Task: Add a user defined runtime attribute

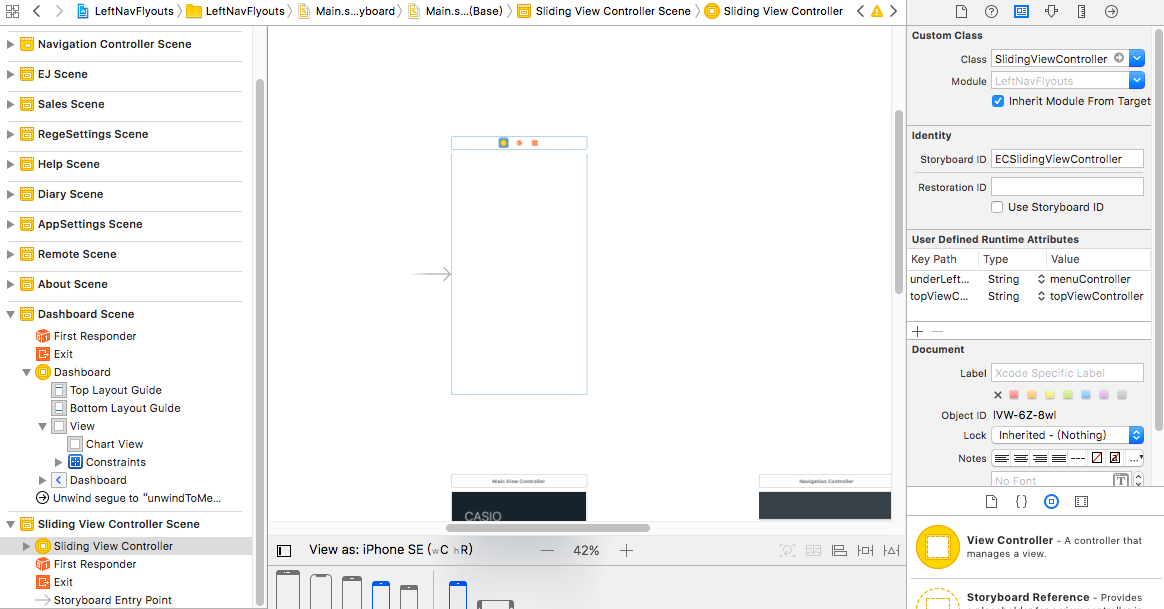Action: click(x=917, y=331)
